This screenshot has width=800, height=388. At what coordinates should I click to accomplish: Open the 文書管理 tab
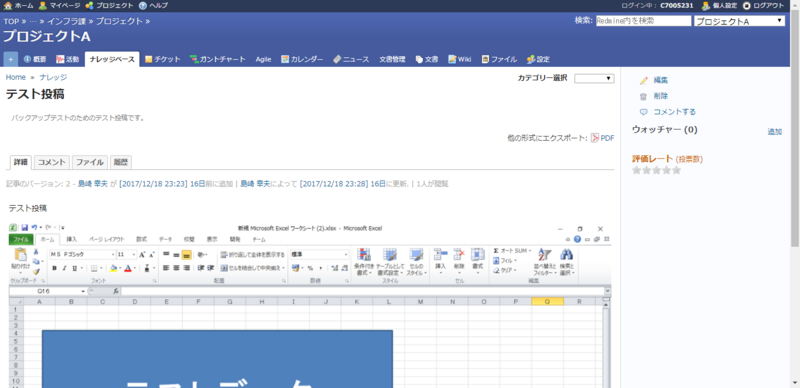click(x=392, y=59)
